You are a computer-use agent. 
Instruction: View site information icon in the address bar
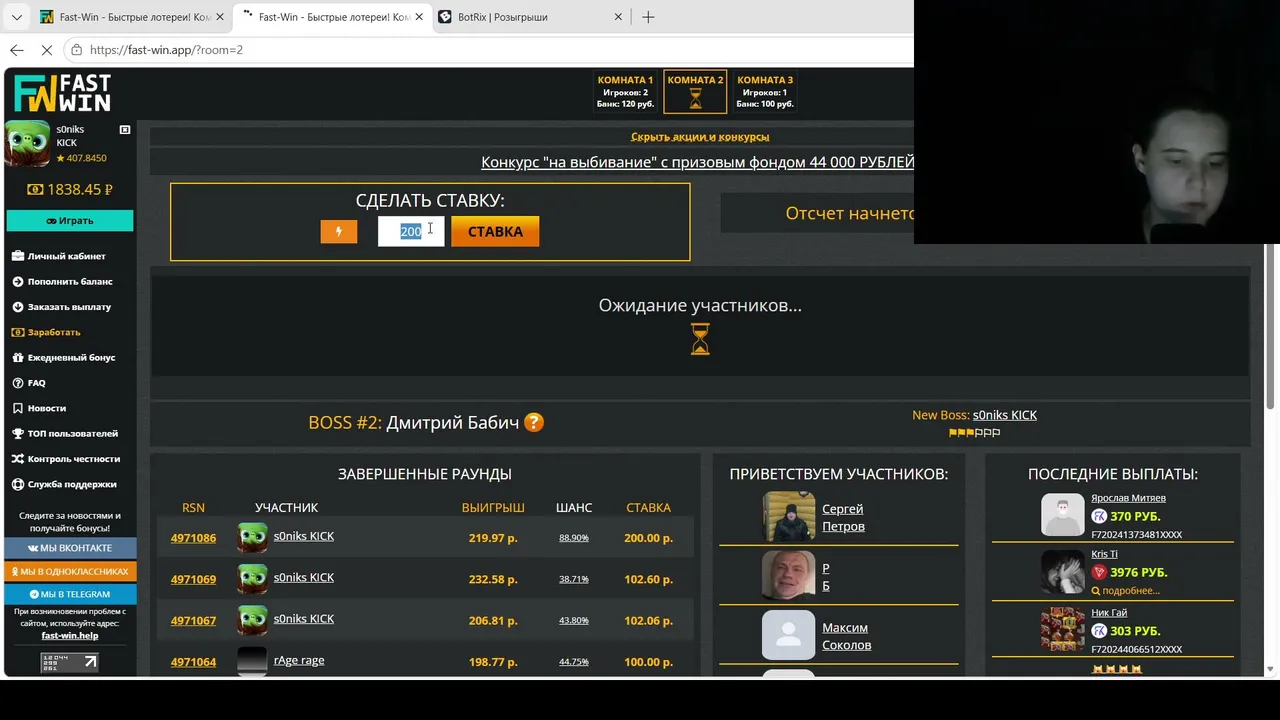[76, 50]
